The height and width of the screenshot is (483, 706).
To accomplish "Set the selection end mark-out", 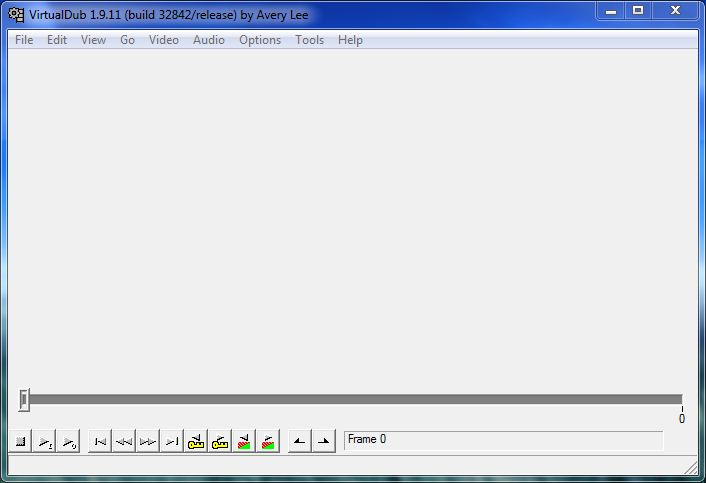I will tap(323, 441).
